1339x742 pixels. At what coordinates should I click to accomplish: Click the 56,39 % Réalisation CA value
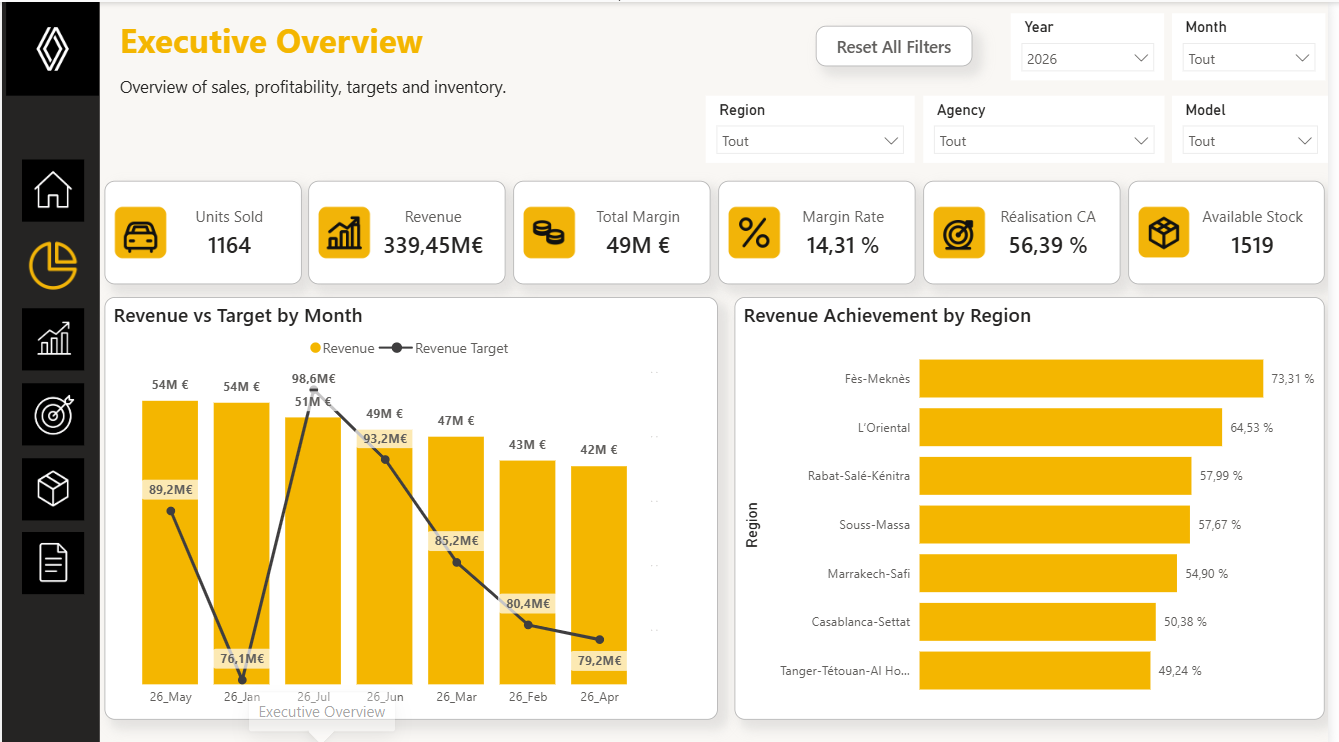click(1048, 246)
